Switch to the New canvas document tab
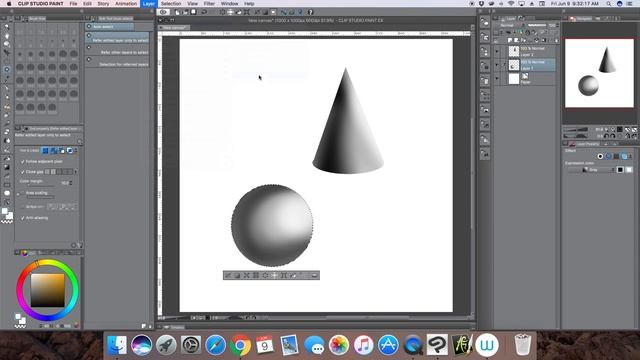 174,28
